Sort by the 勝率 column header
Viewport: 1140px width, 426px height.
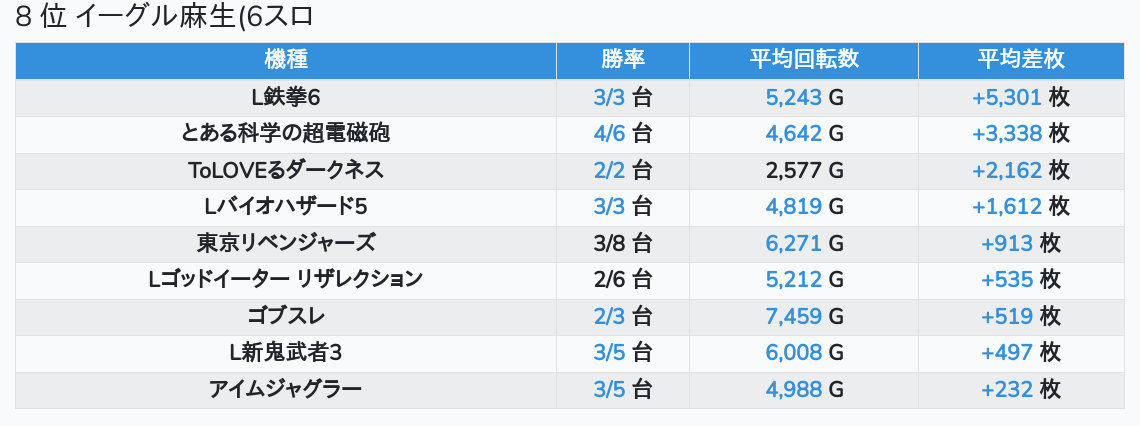coord(622,60)
